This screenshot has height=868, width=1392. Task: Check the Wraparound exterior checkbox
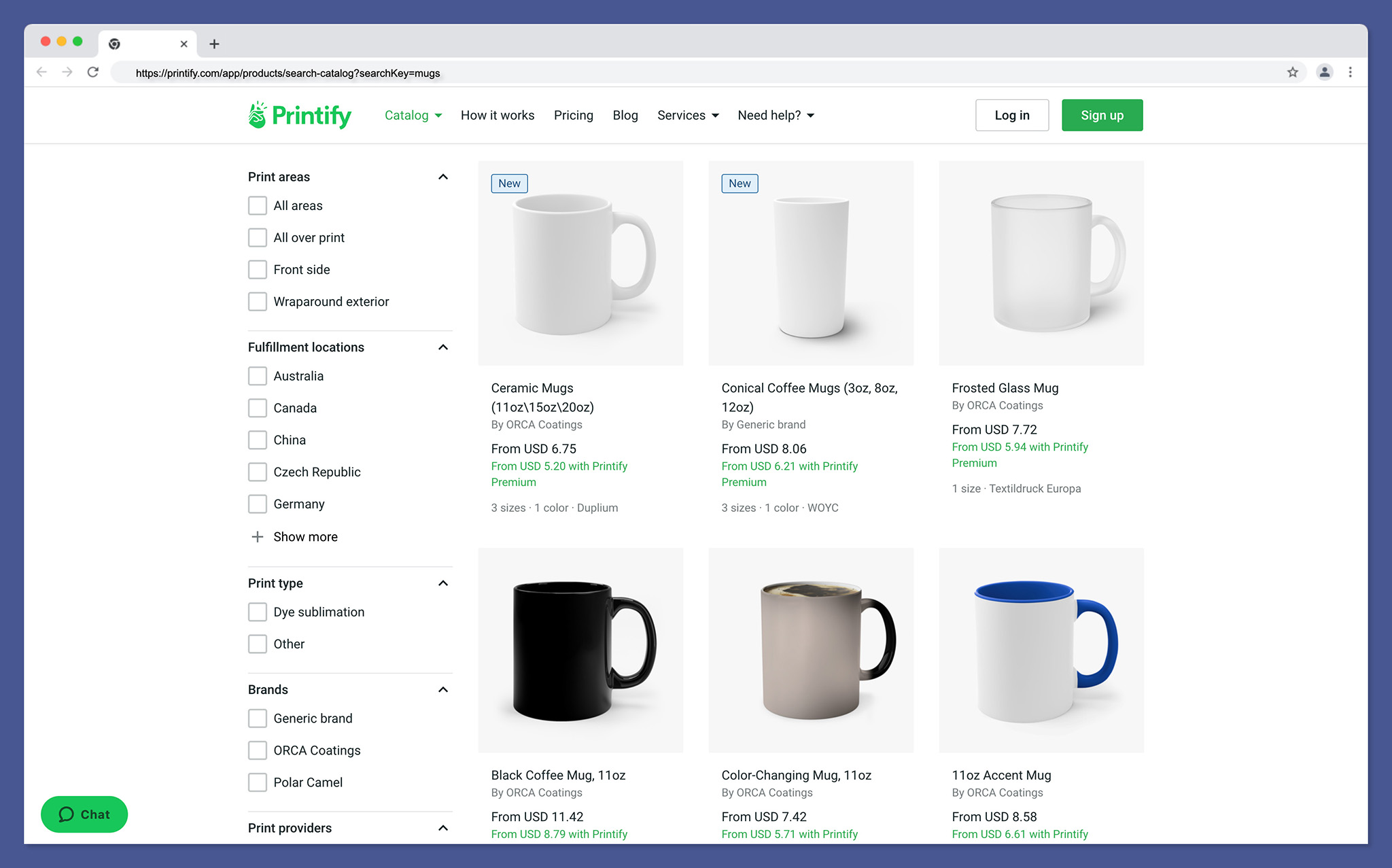click(x=258, y=302)
